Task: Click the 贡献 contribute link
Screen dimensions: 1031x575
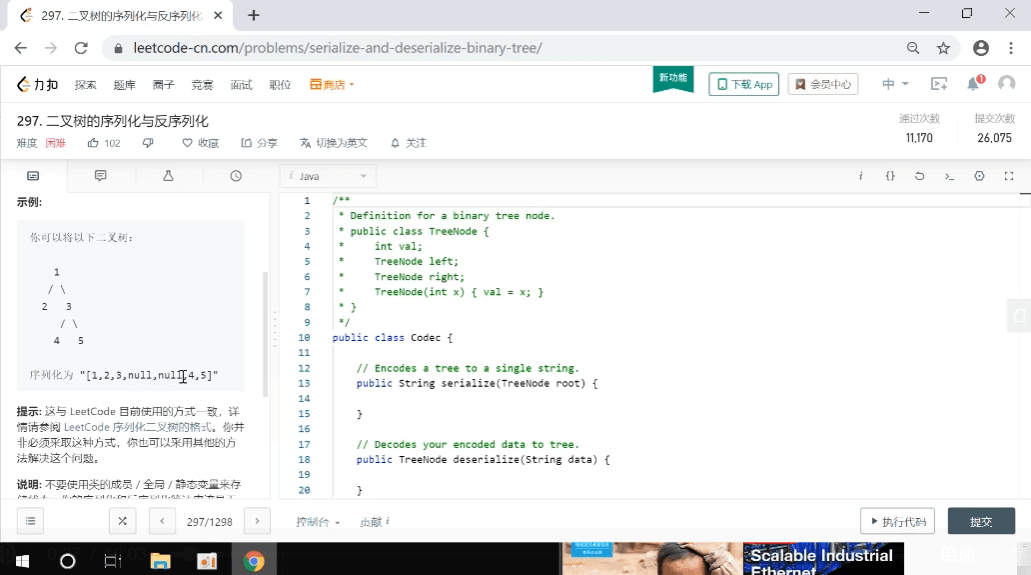Action: point(374,522)
